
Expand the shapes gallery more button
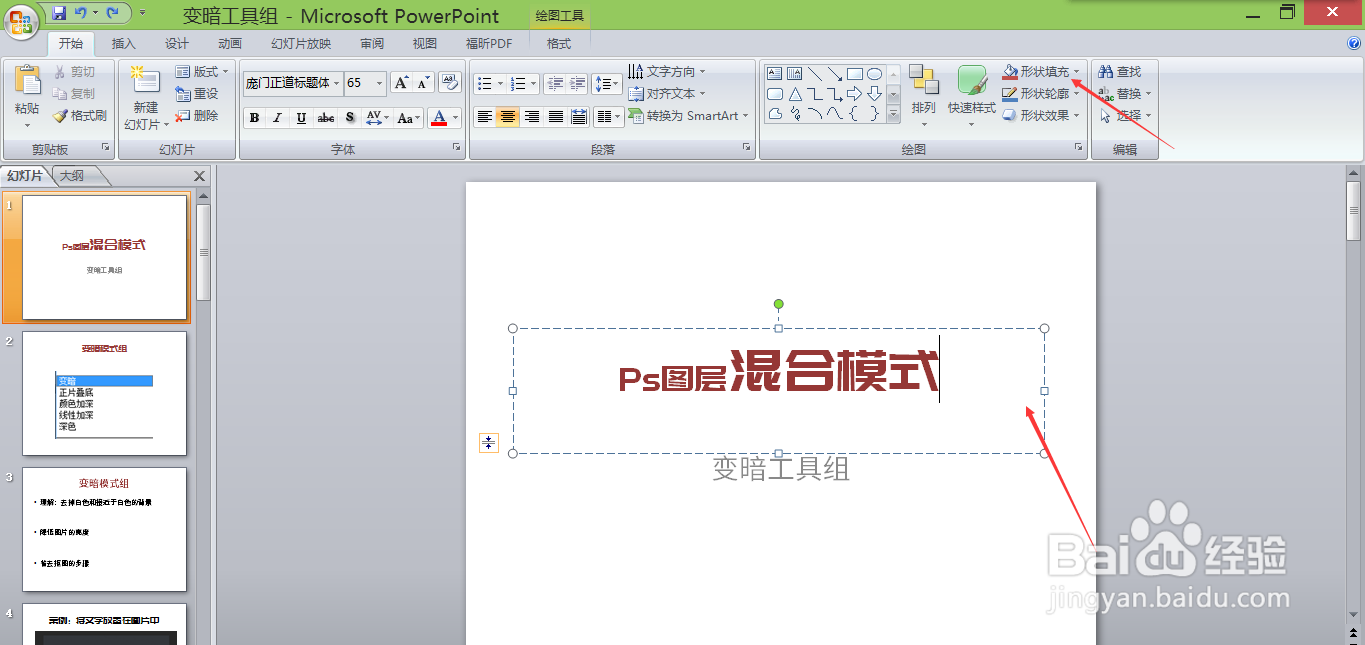[893, 115]
